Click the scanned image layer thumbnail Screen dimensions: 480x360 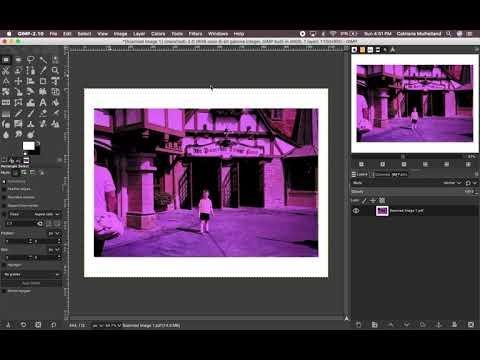(x=382, y=211)
